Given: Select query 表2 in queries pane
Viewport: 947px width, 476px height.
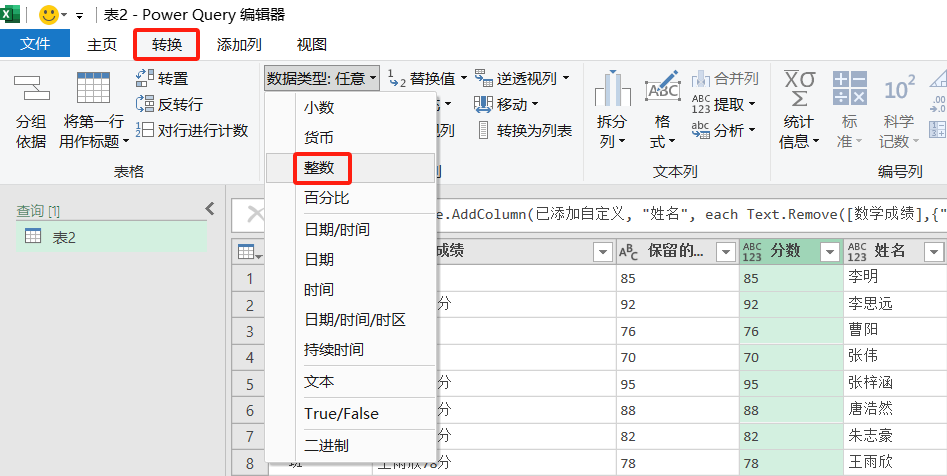Looking at the screenshot, I should pyautogui.click(x=111, y=237).
